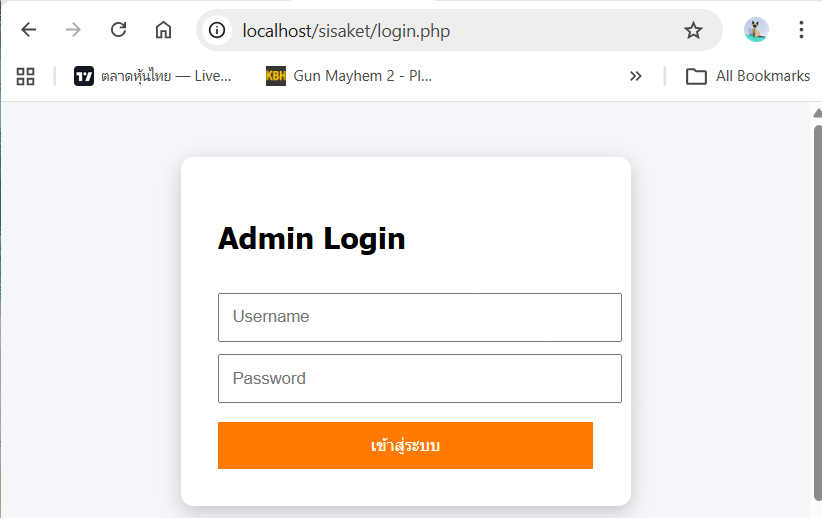Click the Admin Login heading
Viewport: 822px width, 518px height.
[312, 239]
